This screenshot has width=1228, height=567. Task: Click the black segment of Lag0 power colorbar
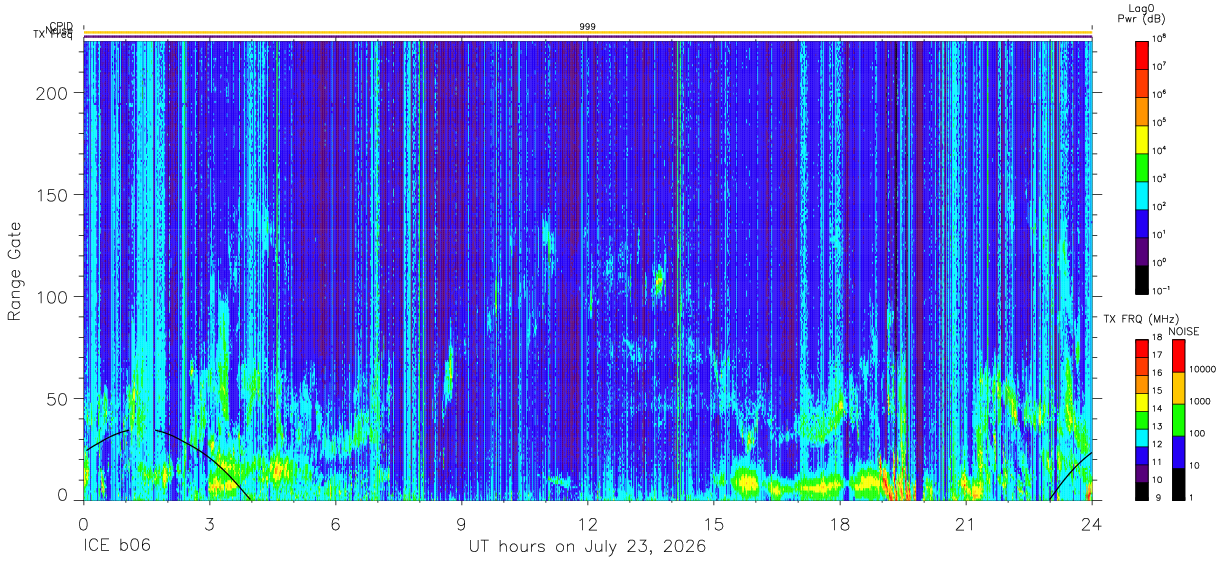point(1141,278)
